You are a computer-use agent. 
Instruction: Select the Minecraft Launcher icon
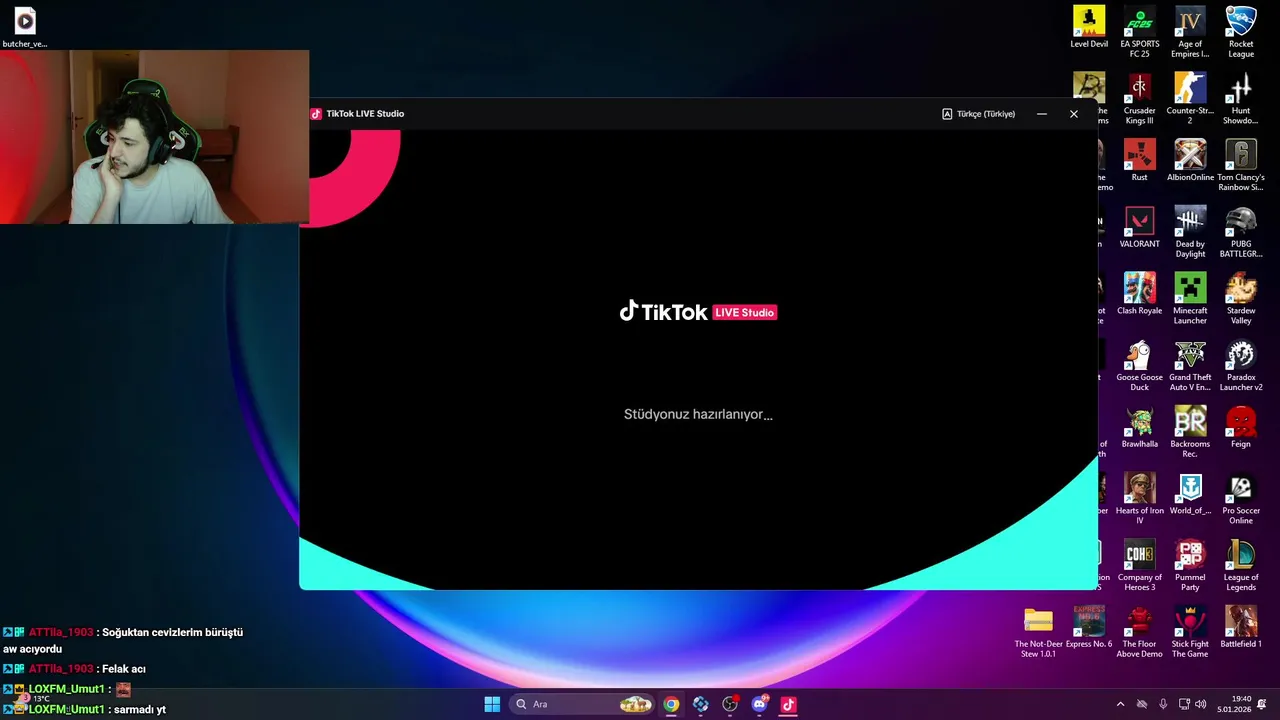click(1190, 299)
